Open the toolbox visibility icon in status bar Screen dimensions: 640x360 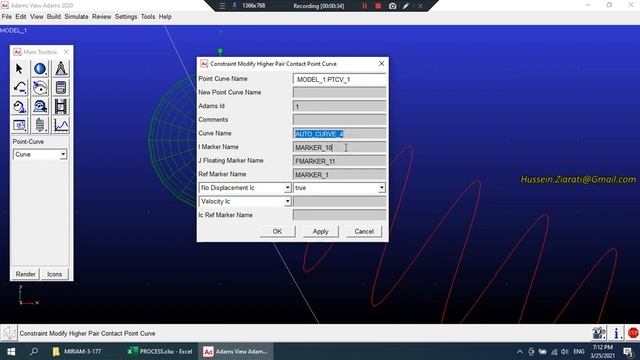pos(599,333)
